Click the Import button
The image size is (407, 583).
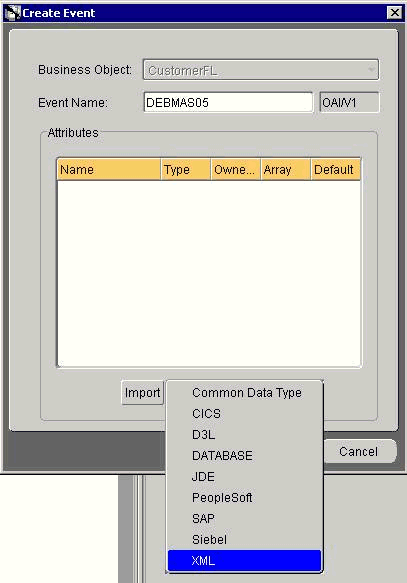pos(142,393)
